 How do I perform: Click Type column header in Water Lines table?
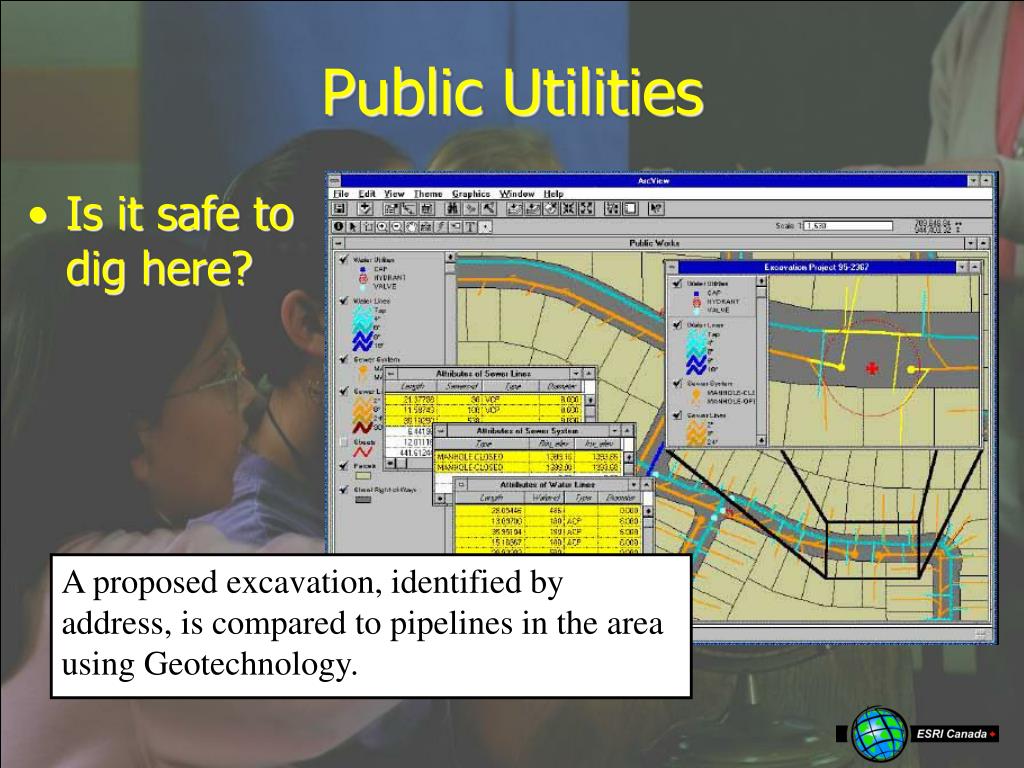(x=583, y=498)
